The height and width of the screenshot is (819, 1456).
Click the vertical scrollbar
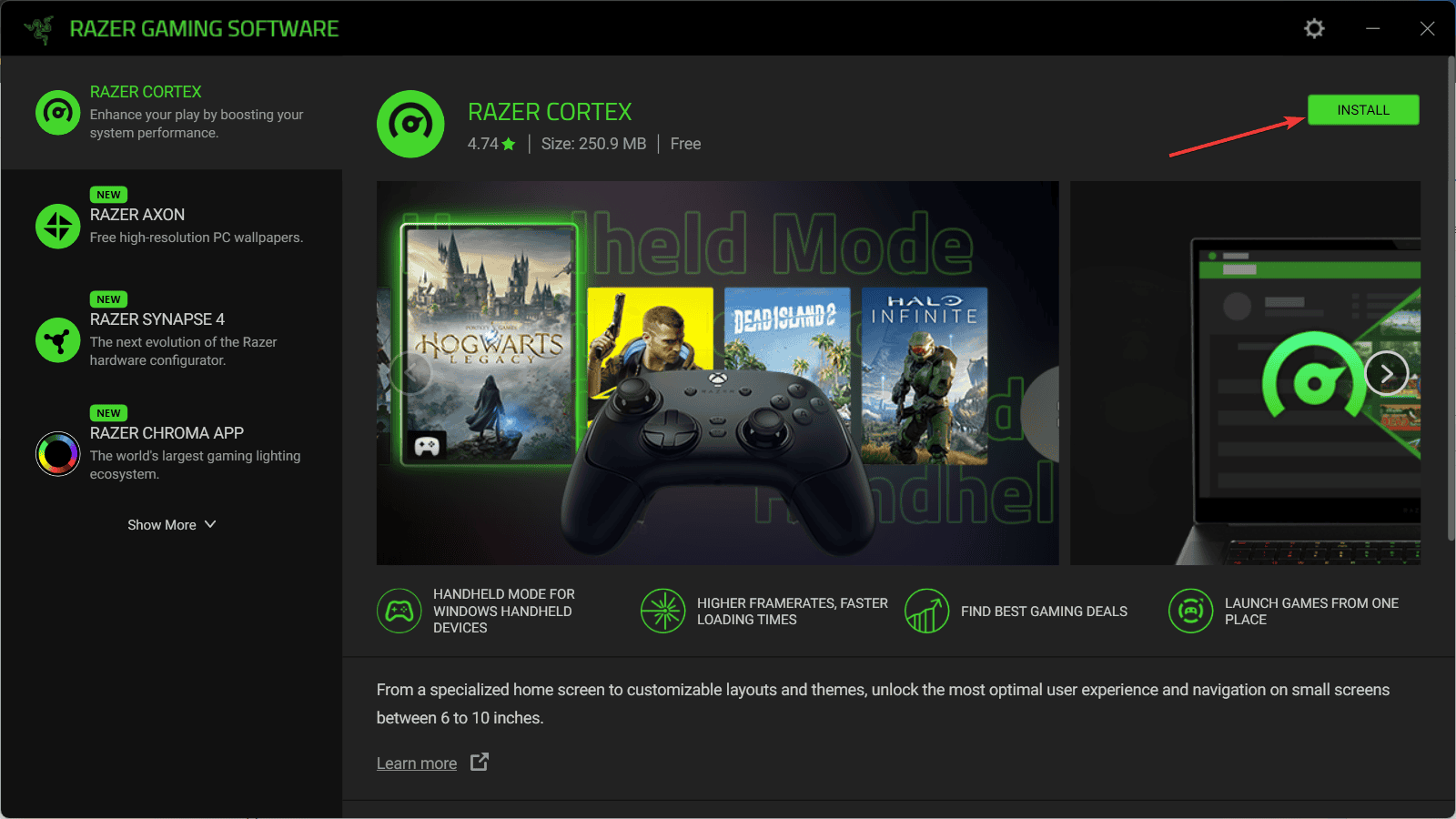tap(1451, 298)
